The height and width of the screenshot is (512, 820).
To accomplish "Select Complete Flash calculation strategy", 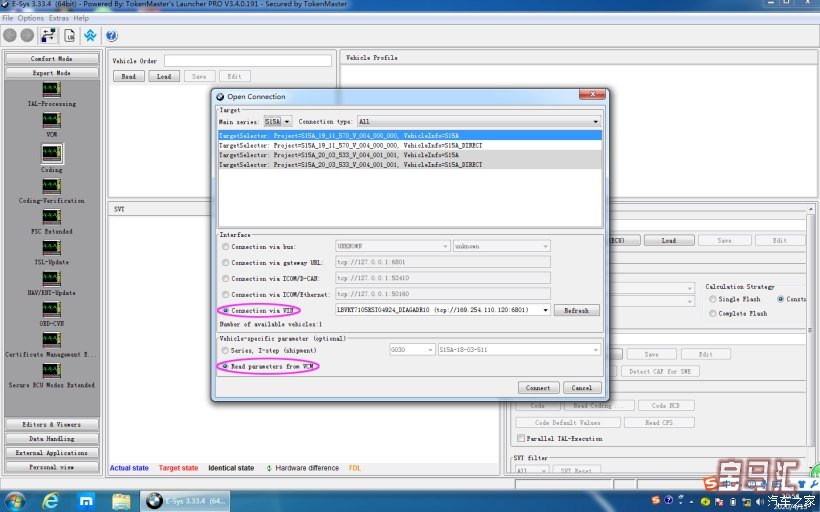I will (712, 313).
